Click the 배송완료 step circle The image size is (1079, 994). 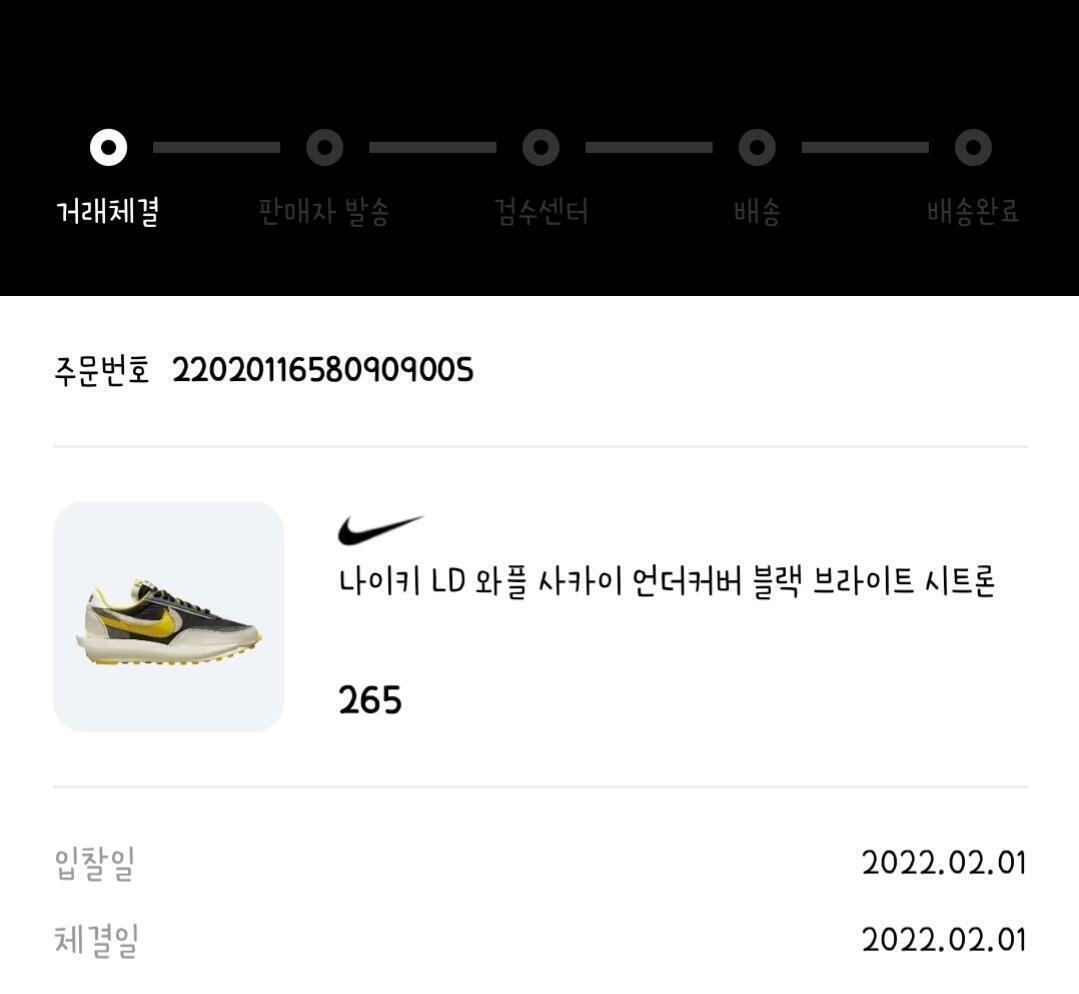(x=973, y=147)
